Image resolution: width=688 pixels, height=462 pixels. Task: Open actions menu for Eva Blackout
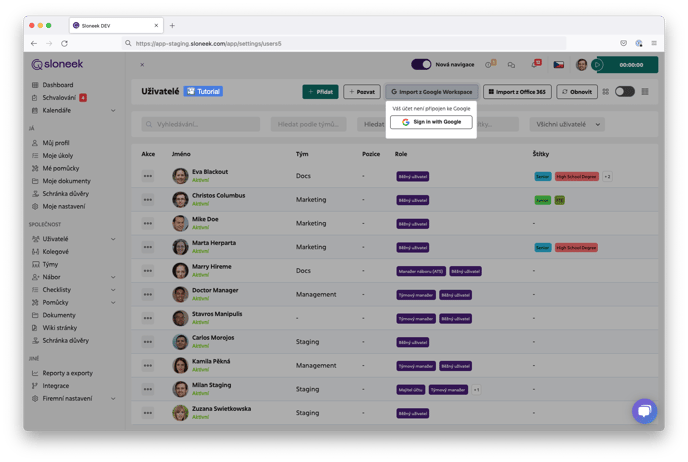pyautogui.click(x=148, y=176)
